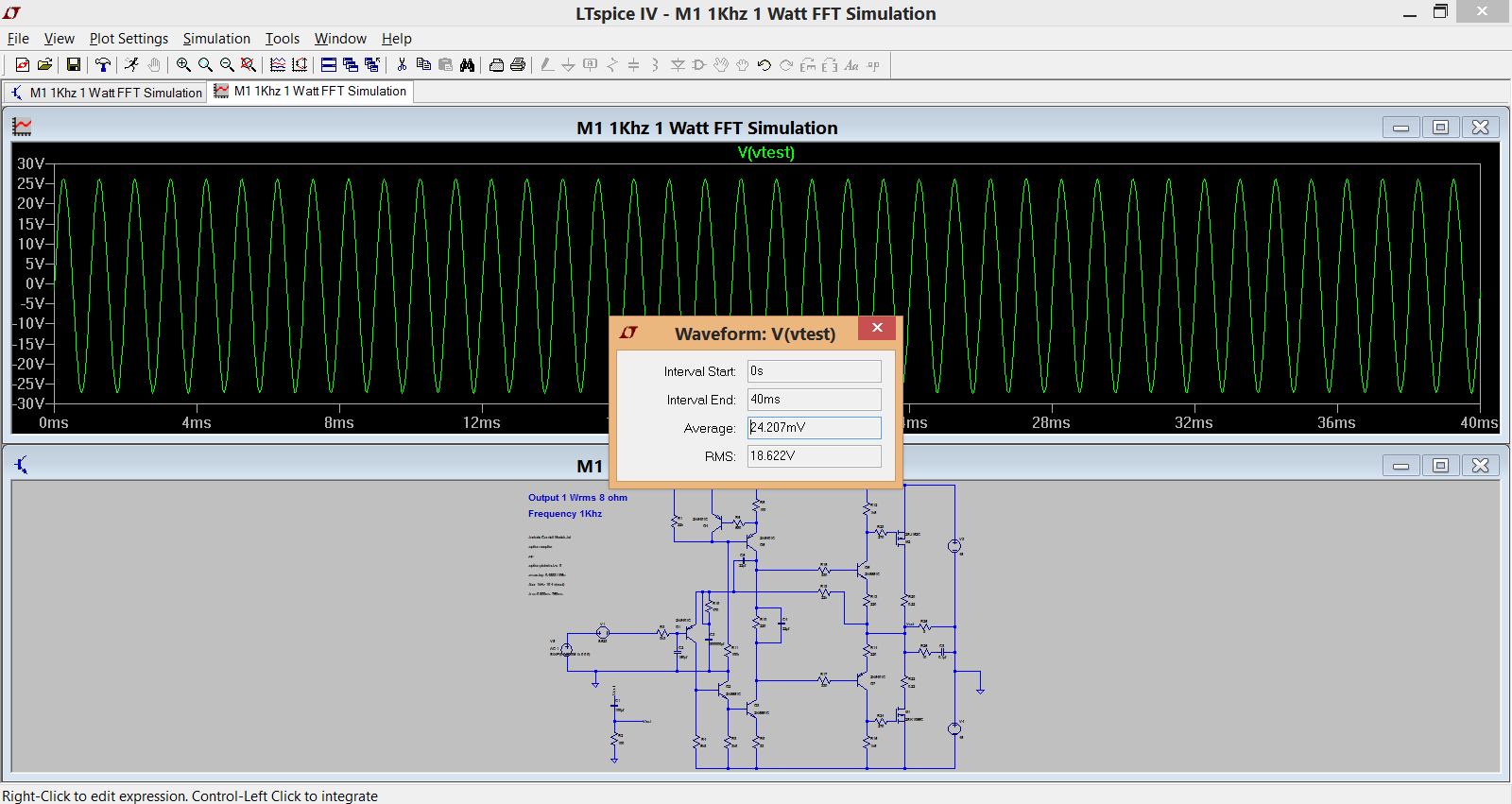Zoom out with the minus magnifier

click(x=227, y=65)
